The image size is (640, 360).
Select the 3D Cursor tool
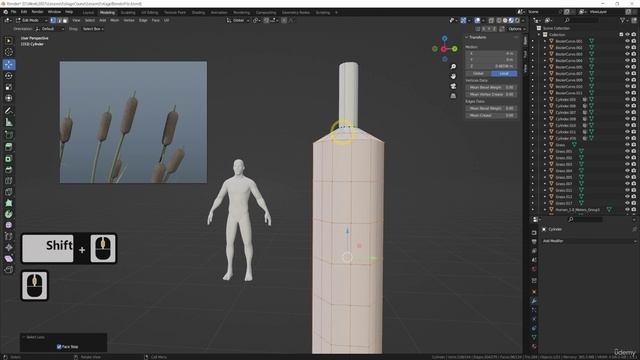[9, 52]
